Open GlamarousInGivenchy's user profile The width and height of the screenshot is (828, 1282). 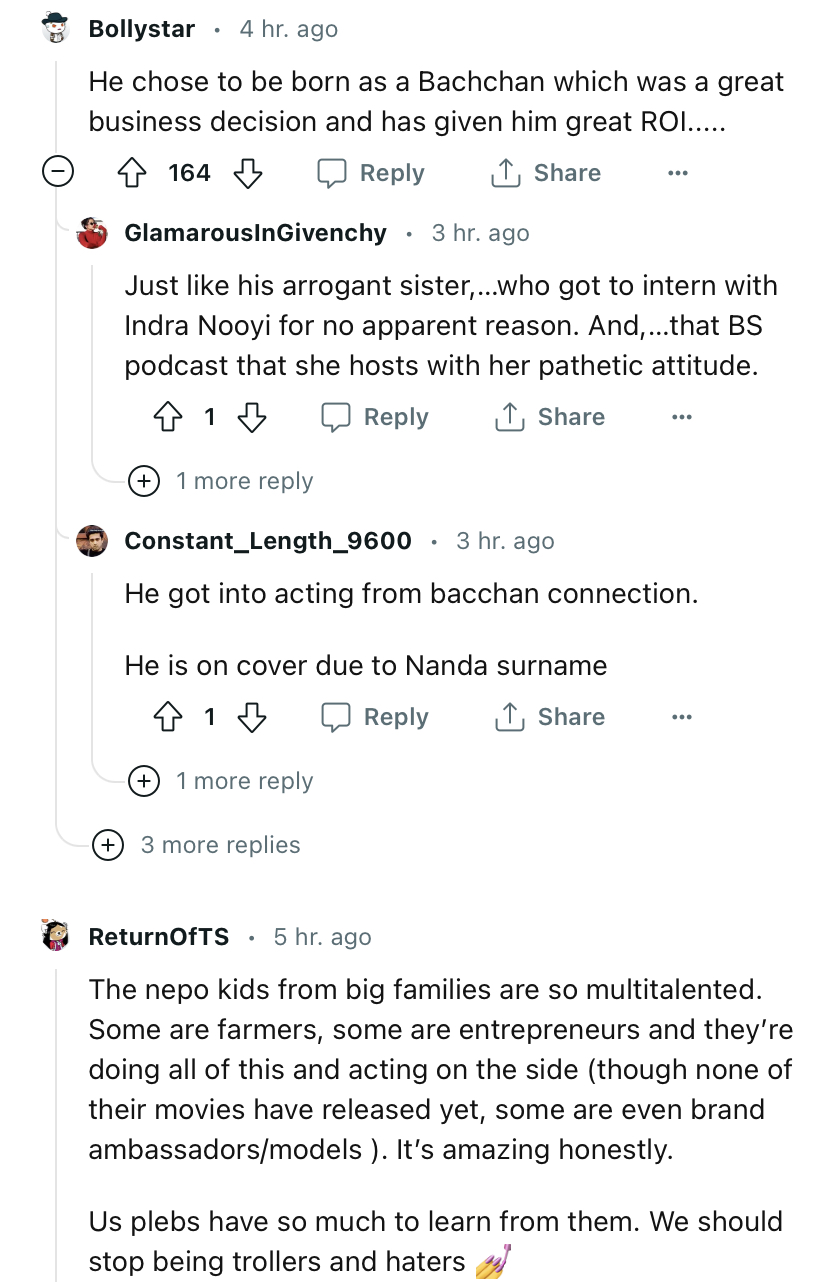255,233
